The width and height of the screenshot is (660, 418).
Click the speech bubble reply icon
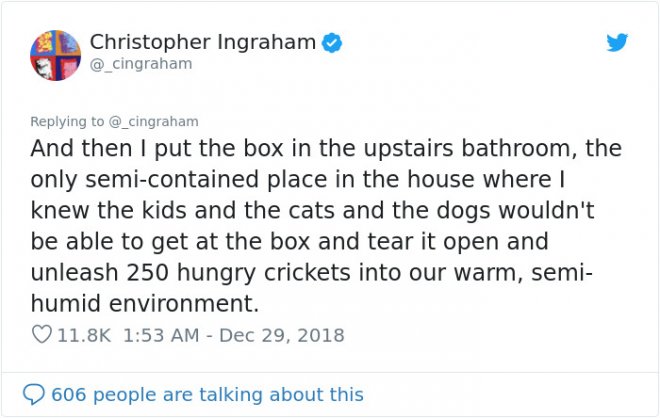pyautogui.click(x=34, y=394)
